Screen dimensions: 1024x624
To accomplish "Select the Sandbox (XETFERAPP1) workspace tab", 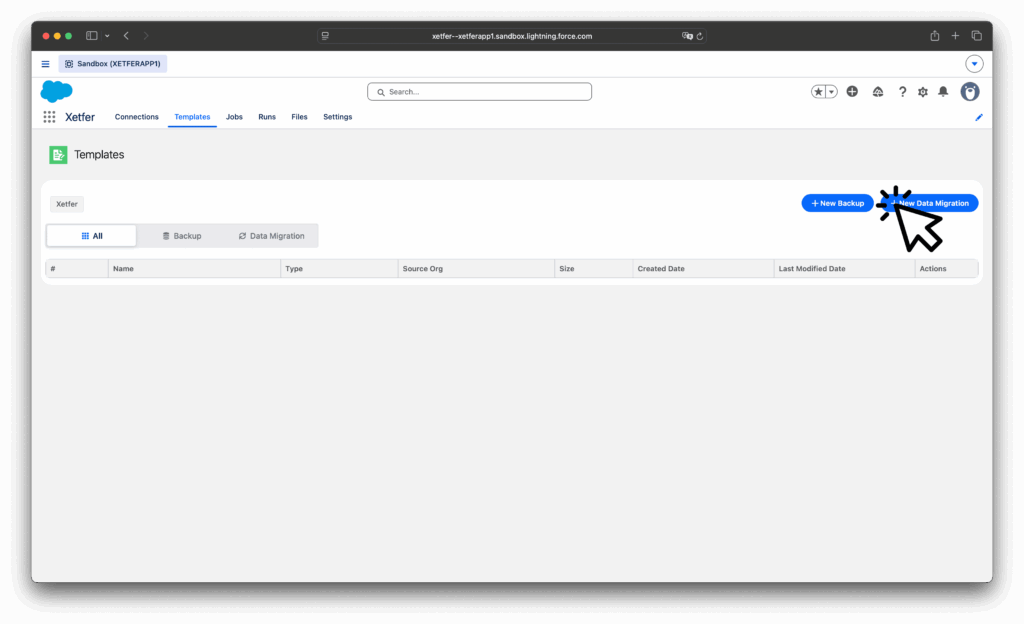I will click(x=113, y=64).
